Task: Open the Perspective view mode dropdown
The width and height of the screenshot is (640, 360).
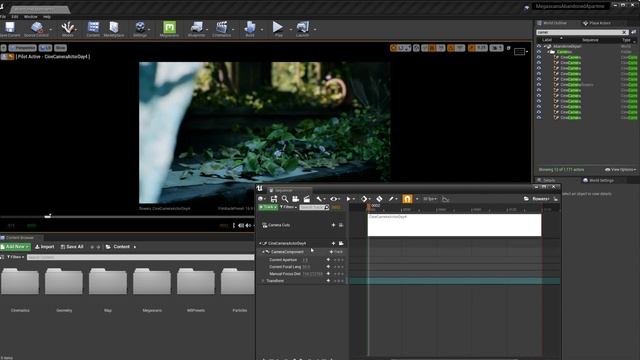Action: [x=23, y=48]
